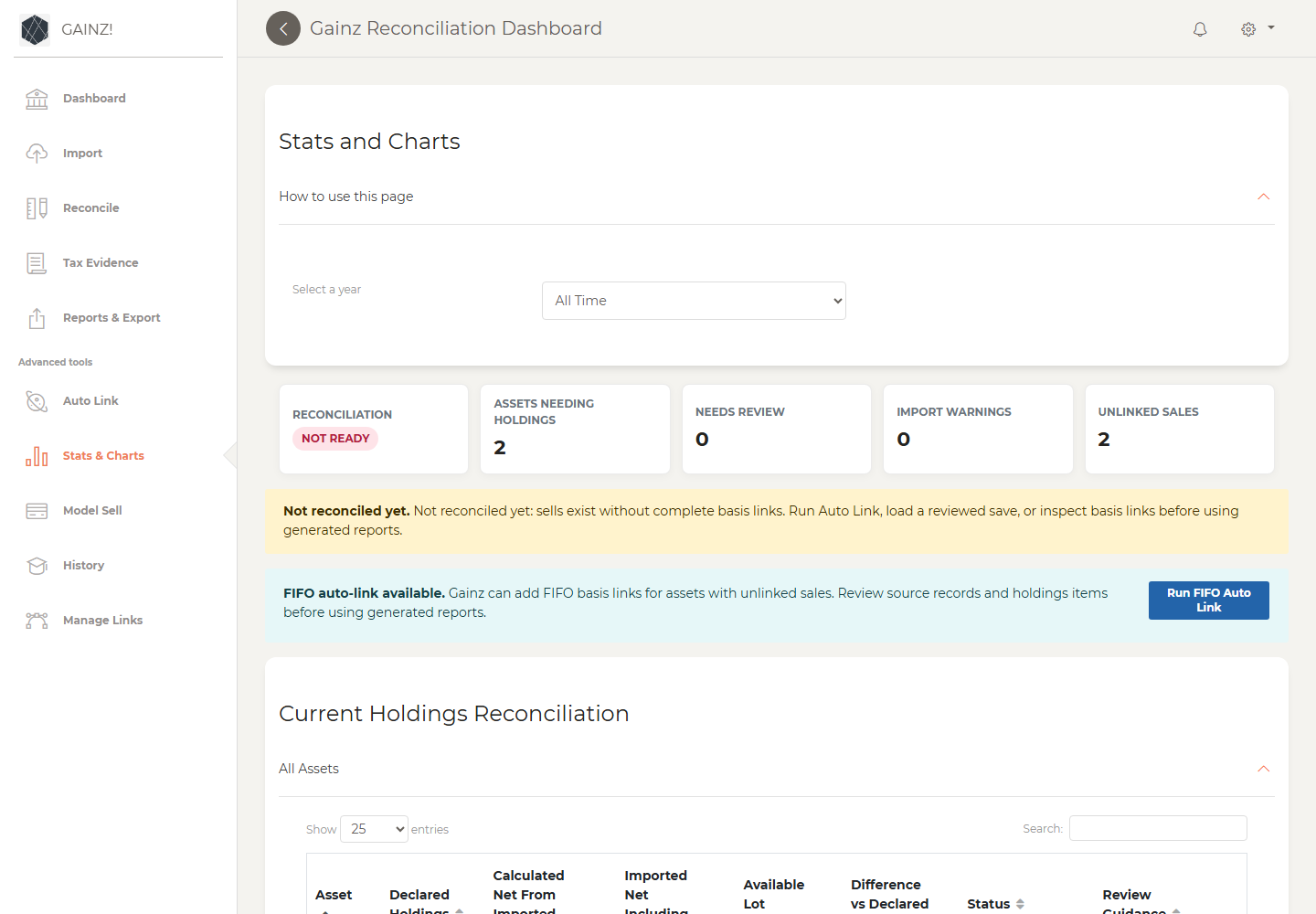Click the Assets Needing Holdings card
This screenshot has height=914, width=1316.
pos(575,430)
